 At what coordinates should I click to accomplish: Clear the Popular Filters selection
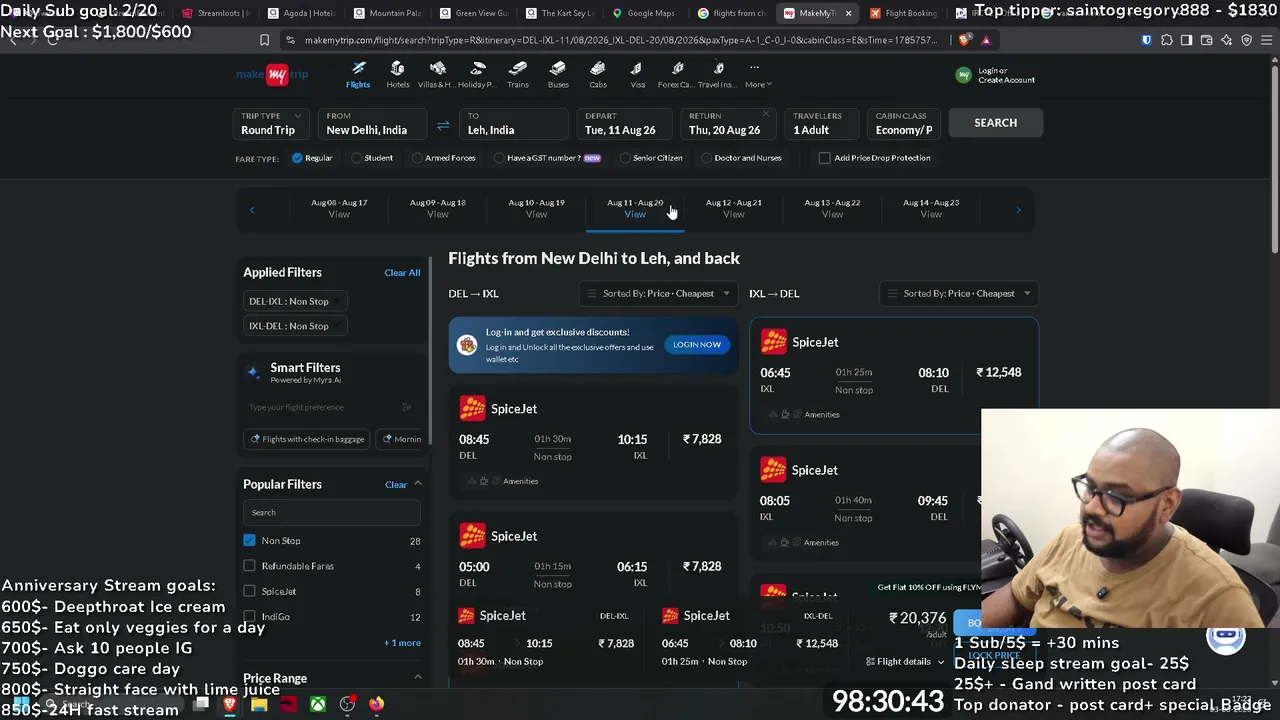click(396, 485)
